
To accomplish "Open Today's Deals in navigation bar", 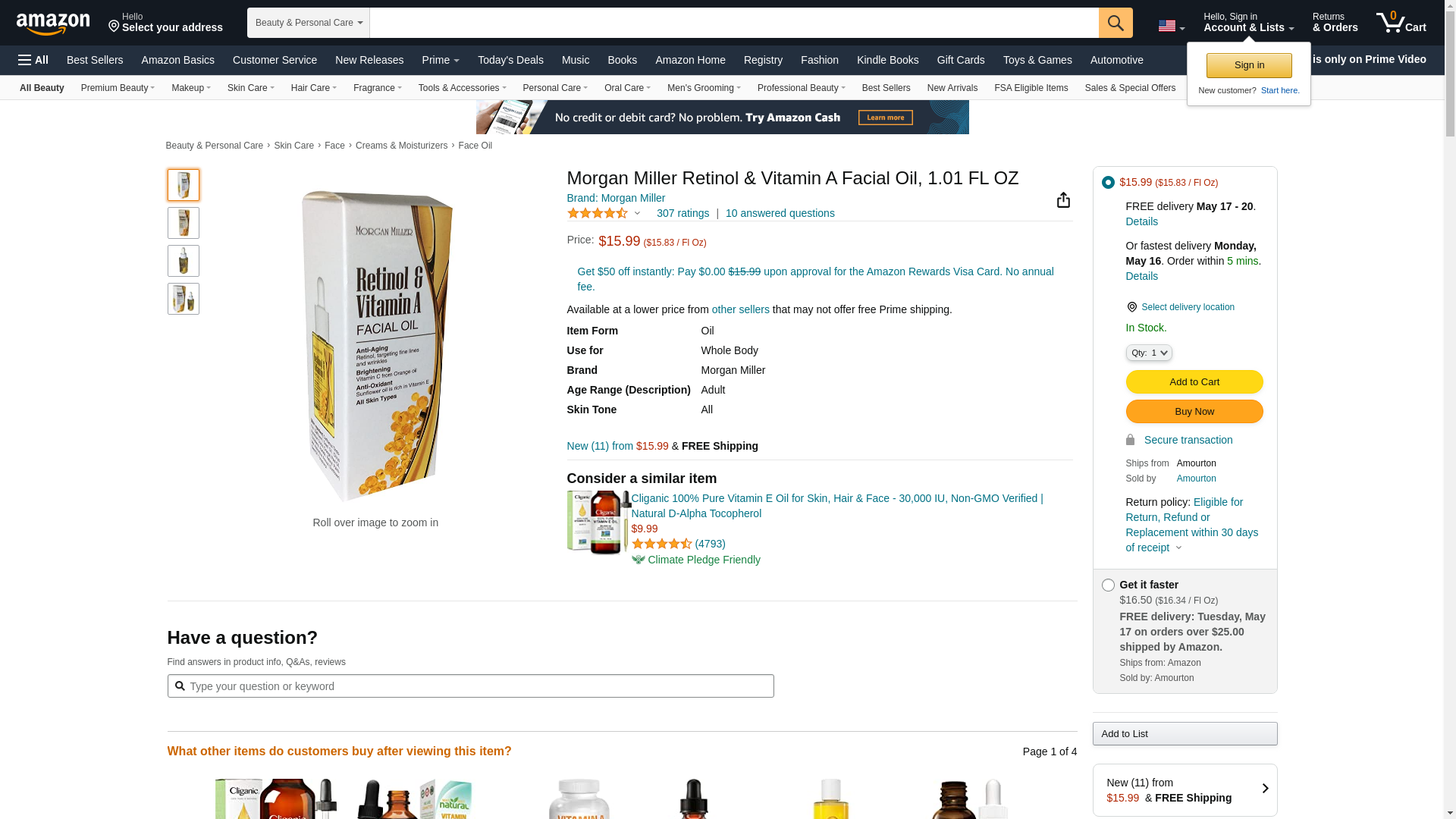I will pyautogui.click(x=510, y=60).
